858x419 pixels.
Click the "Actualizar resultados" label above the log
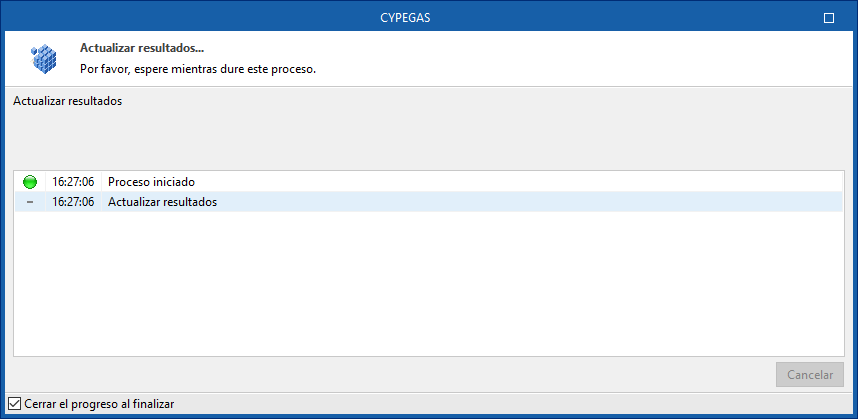coord(67,101)
